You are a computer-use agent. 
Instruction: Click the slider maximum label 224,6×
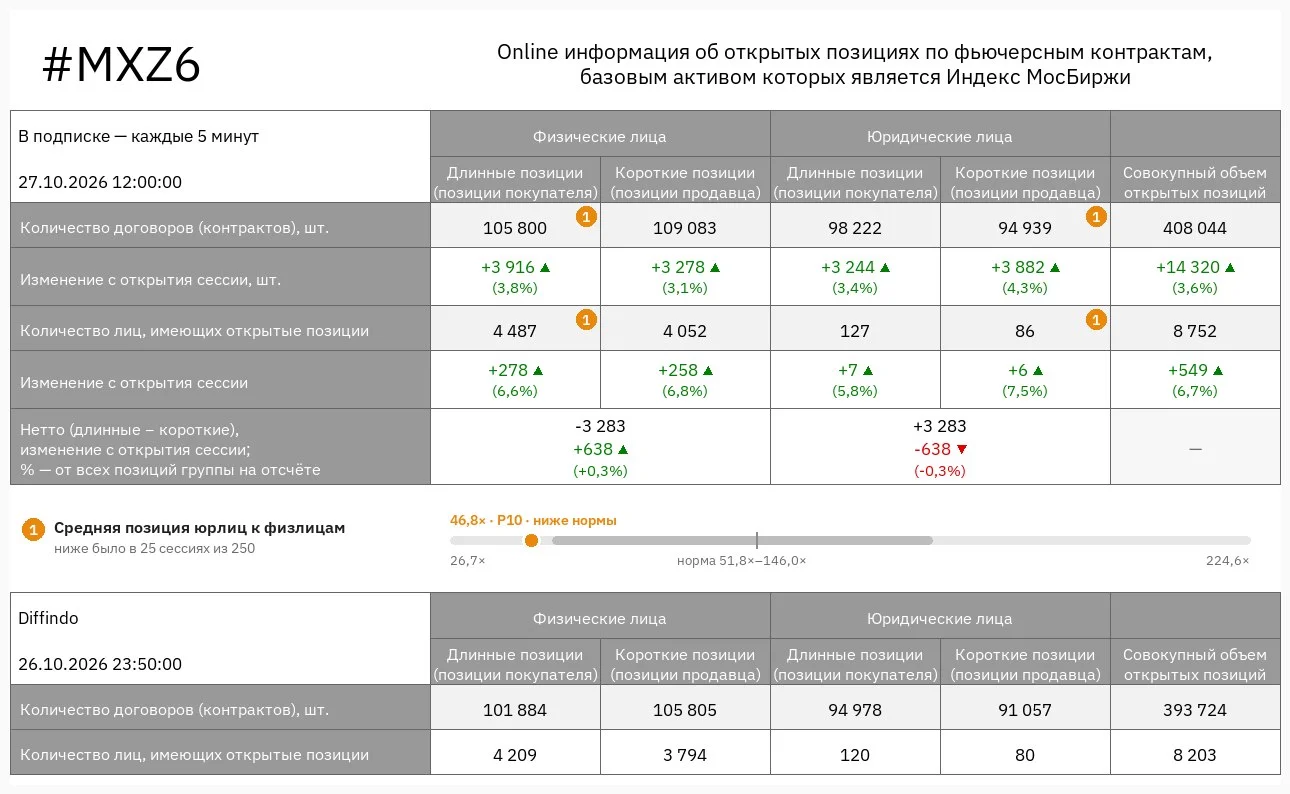[x=1227, y=561]
